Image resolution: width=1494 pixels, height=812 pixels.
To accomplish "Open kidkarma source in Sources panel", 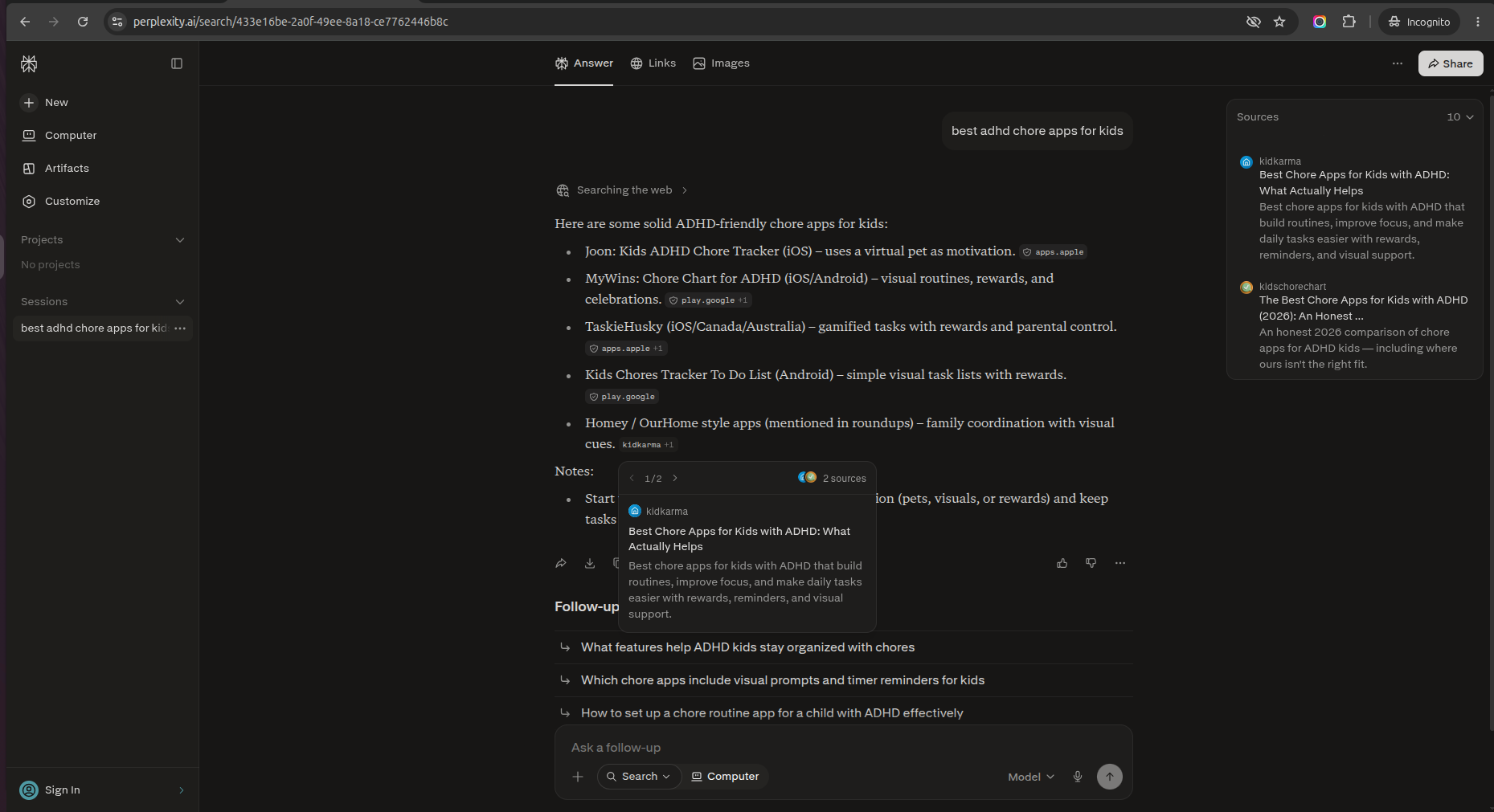I will point(1356,208).
